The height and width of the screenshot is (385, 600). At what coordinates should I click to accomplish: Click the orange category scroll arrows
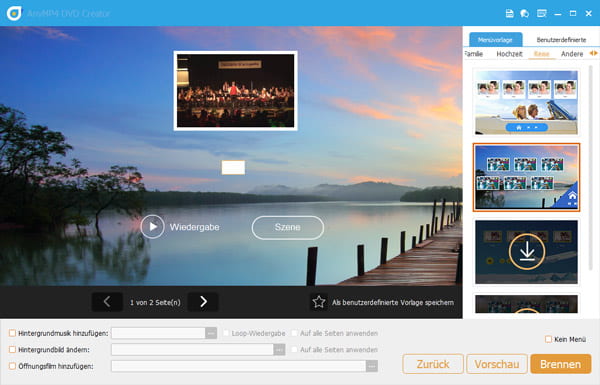click(593, 53)
